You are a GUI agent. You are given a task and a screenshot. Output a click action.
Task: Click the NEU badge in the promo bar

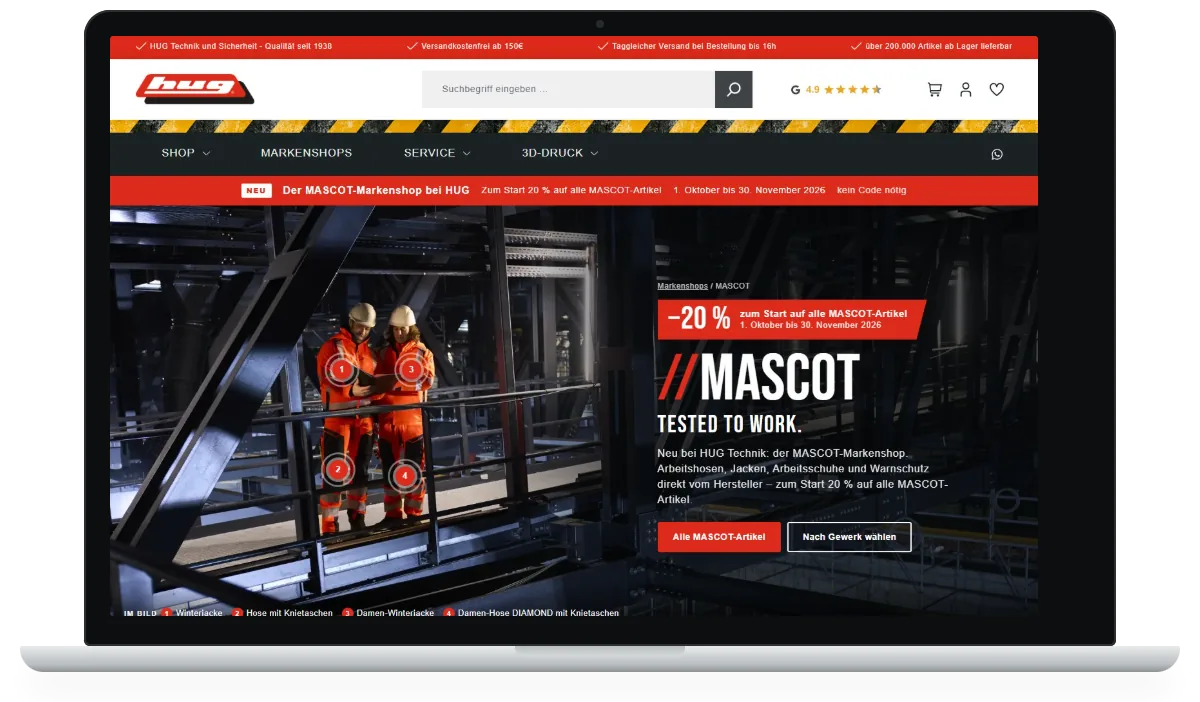tap(256, 190)
